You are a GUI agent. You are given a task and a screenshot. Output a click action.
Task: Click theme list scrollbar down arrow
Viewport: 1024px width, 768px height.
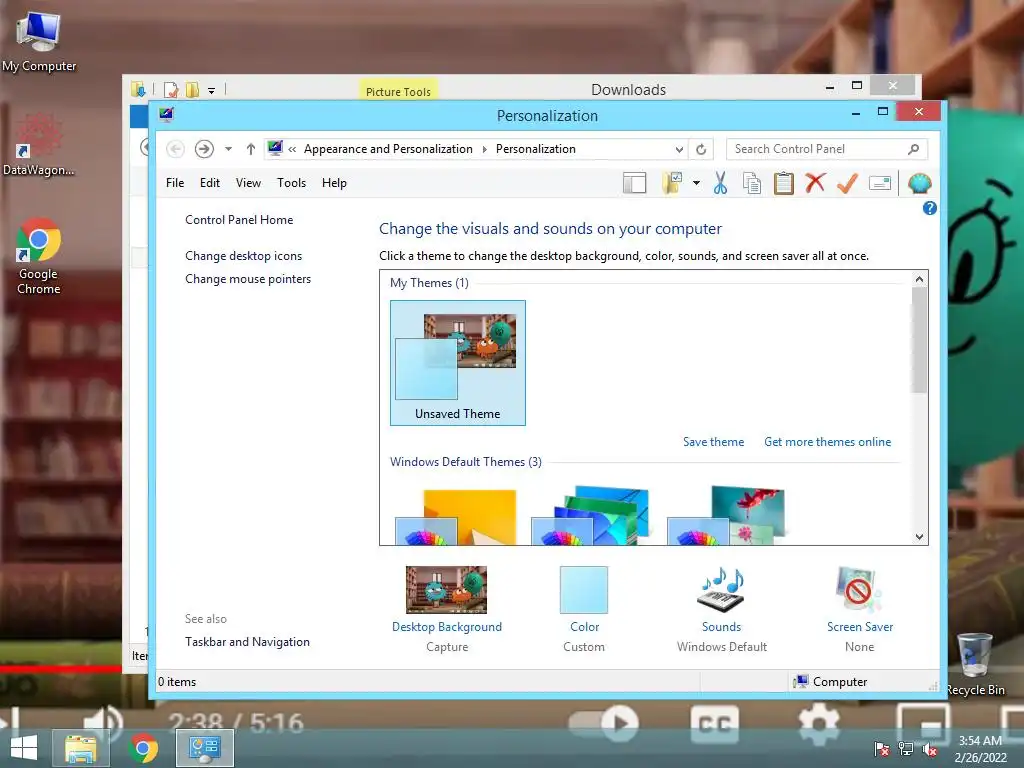[920, 537]
